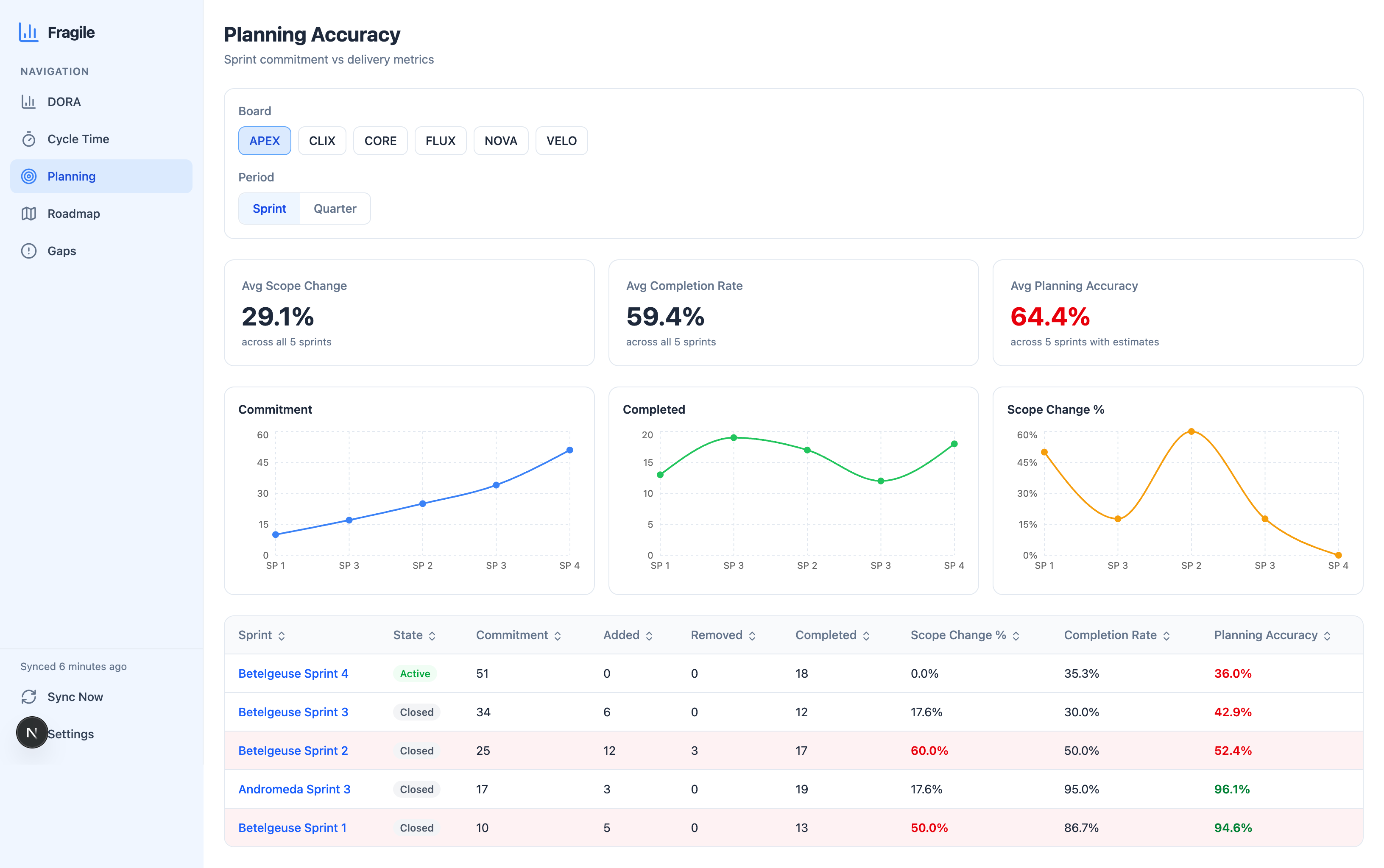1384x868 pixels.
Task: Select the CORE board
Action: [379, 140]
